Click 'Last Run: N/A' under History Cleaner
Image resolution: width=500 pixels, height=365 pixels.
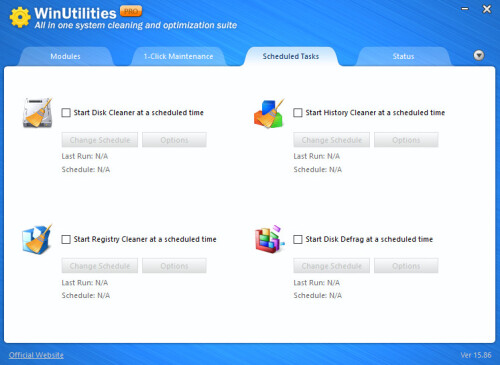317,156
